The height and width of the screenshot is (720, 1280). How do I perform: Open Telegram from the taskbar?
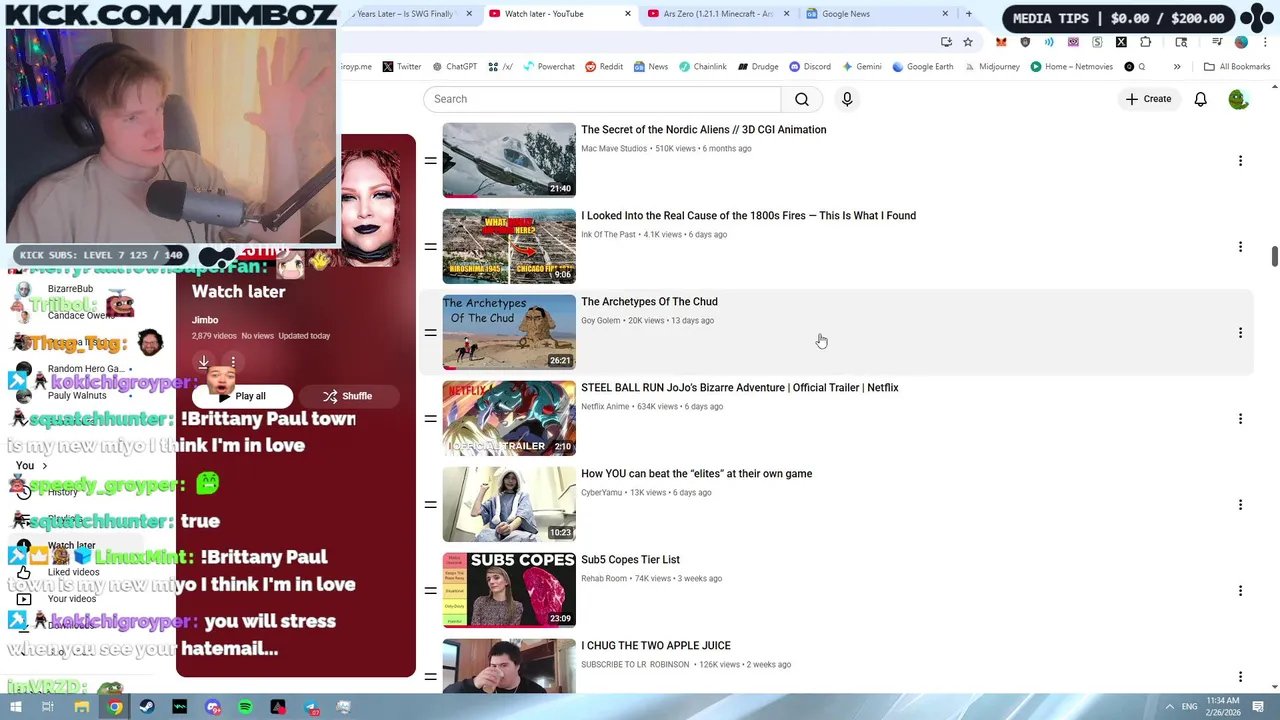(311, 707)
